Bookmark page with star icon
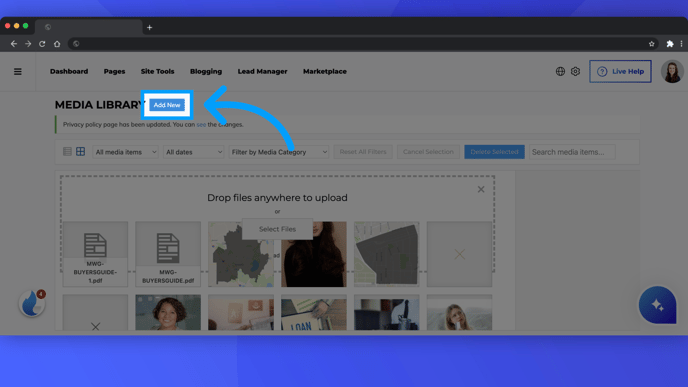 (x=652, y=44)
